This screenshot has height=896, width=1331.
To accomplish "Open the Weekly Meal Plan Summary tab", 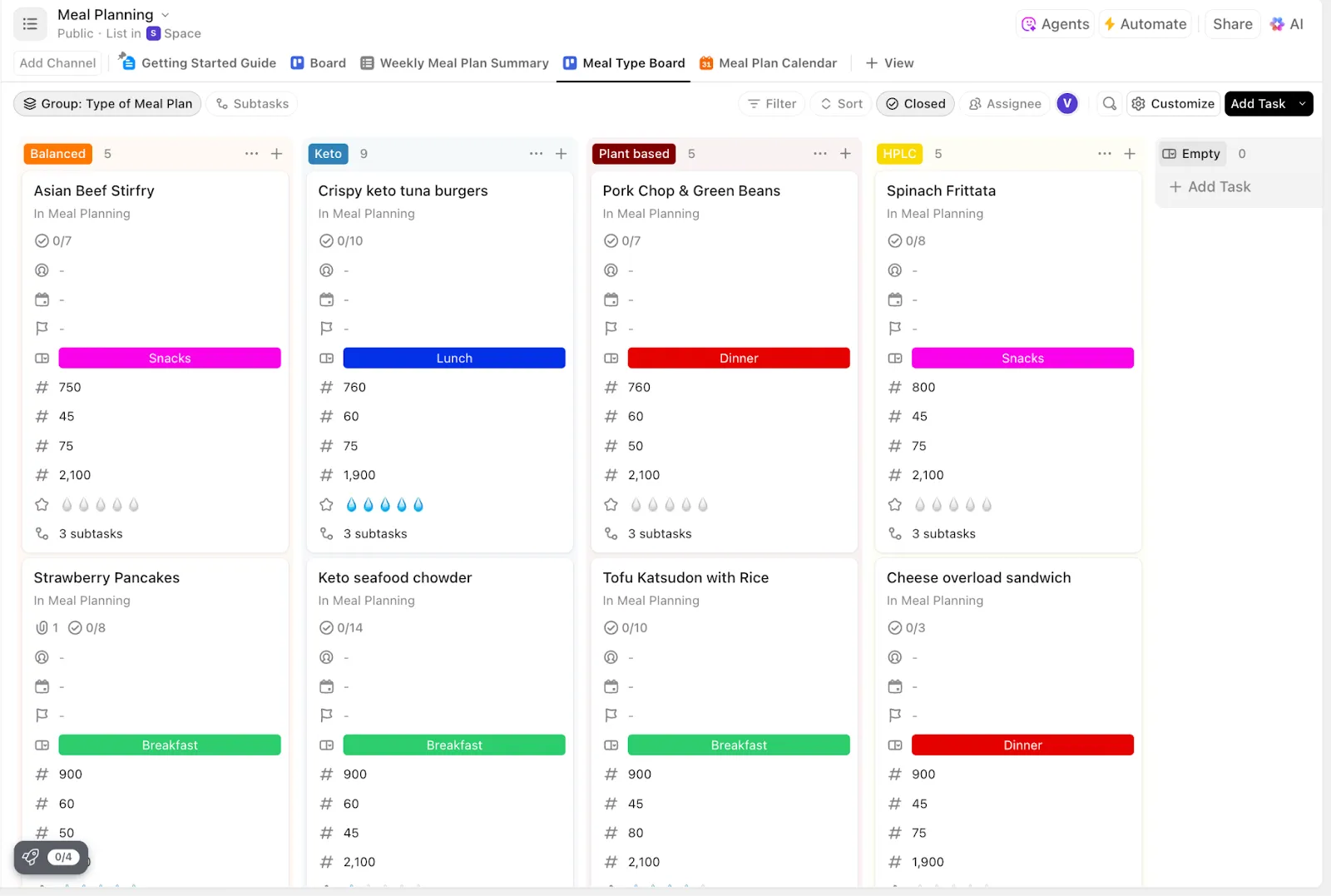I will (454, 63).
